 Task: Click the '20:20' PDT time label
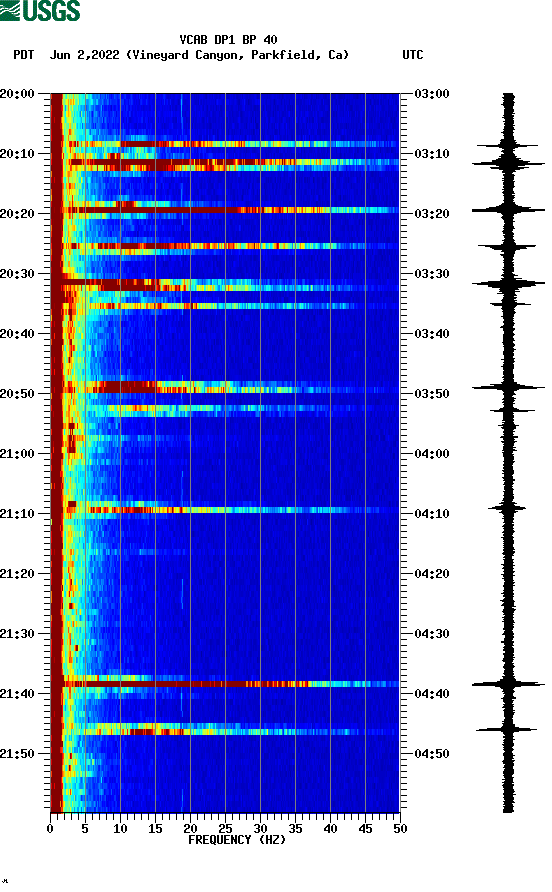point(17,214)
